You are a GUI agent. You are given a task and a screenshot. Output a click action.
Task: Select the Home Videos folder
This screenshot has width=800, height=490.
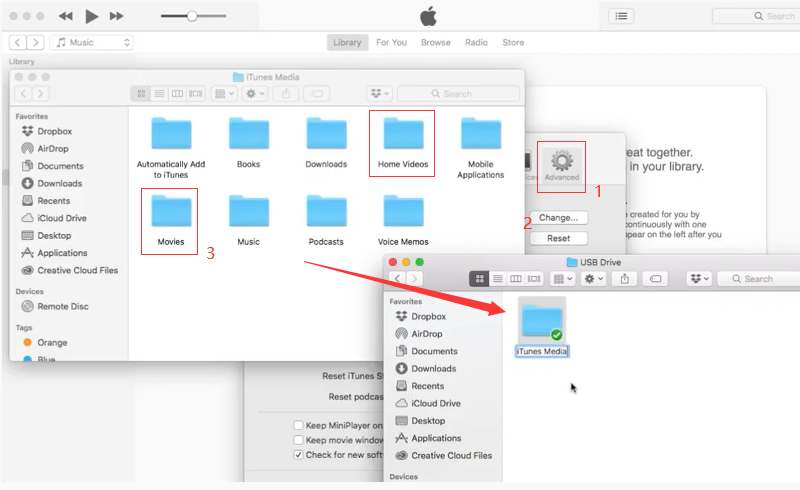(403, 143)
